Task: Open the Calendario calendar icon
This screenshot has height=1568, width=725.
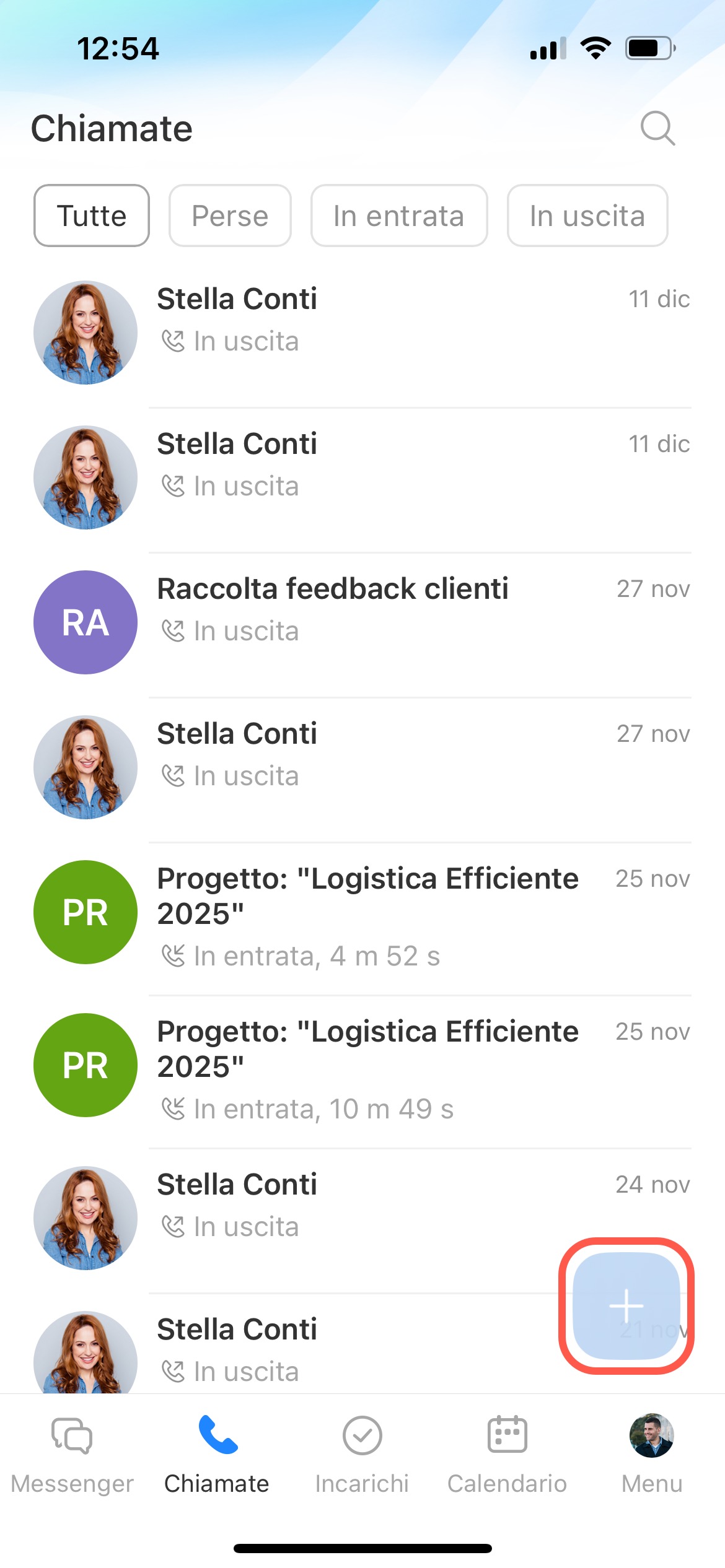Action: tap(507, 1435)
